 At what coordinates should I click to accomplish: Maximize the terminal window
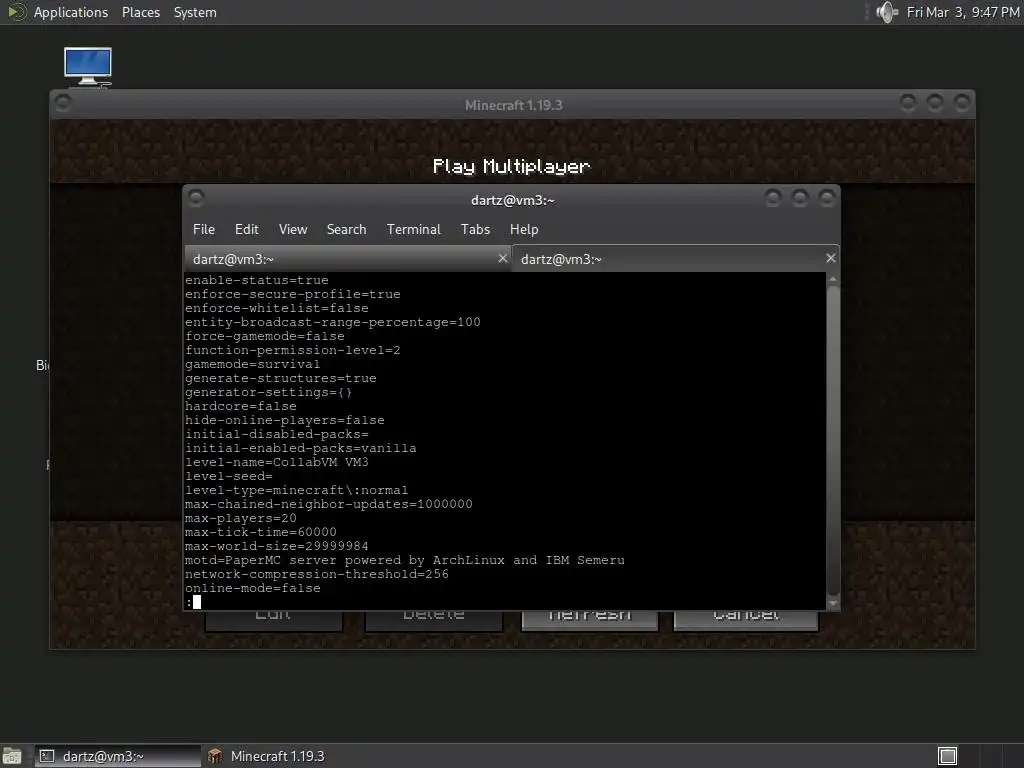pos(800,197)
